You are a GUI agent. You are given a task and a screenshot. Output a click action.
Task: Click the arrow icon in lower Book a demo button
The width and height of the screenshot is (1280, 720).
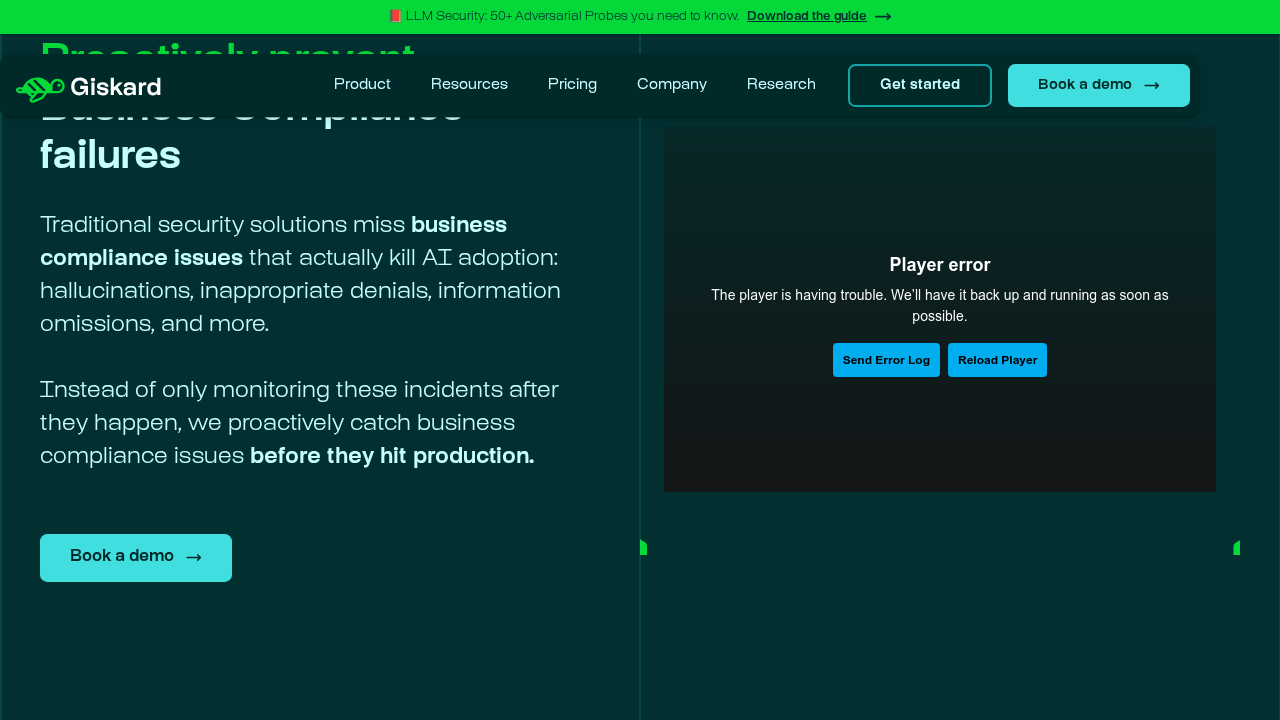pyautogui.click(x=194, y=557)
